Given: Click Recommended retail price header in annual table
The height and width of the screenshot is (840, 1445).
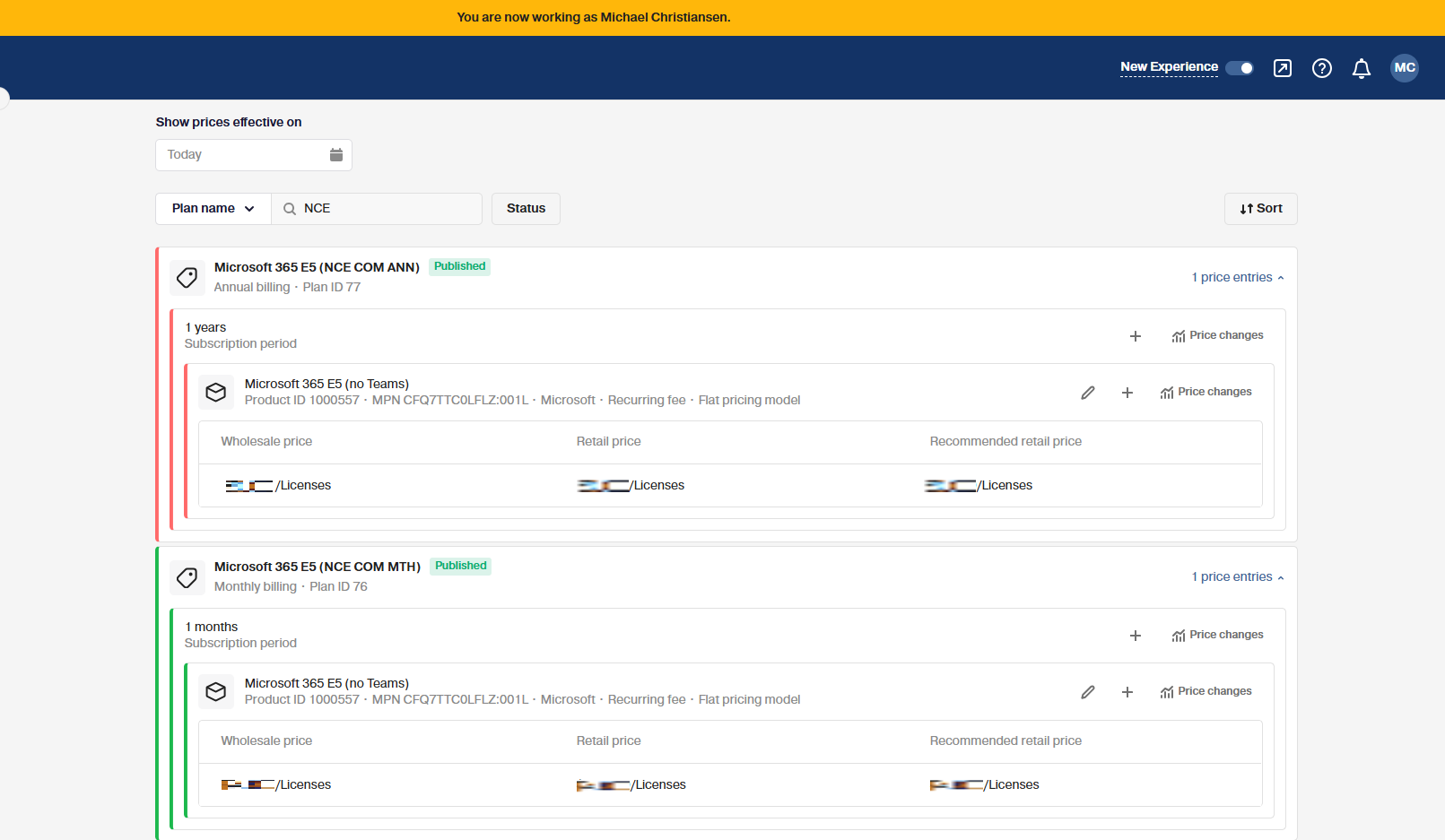Looking at the screenshot, I should (1005, 442).
